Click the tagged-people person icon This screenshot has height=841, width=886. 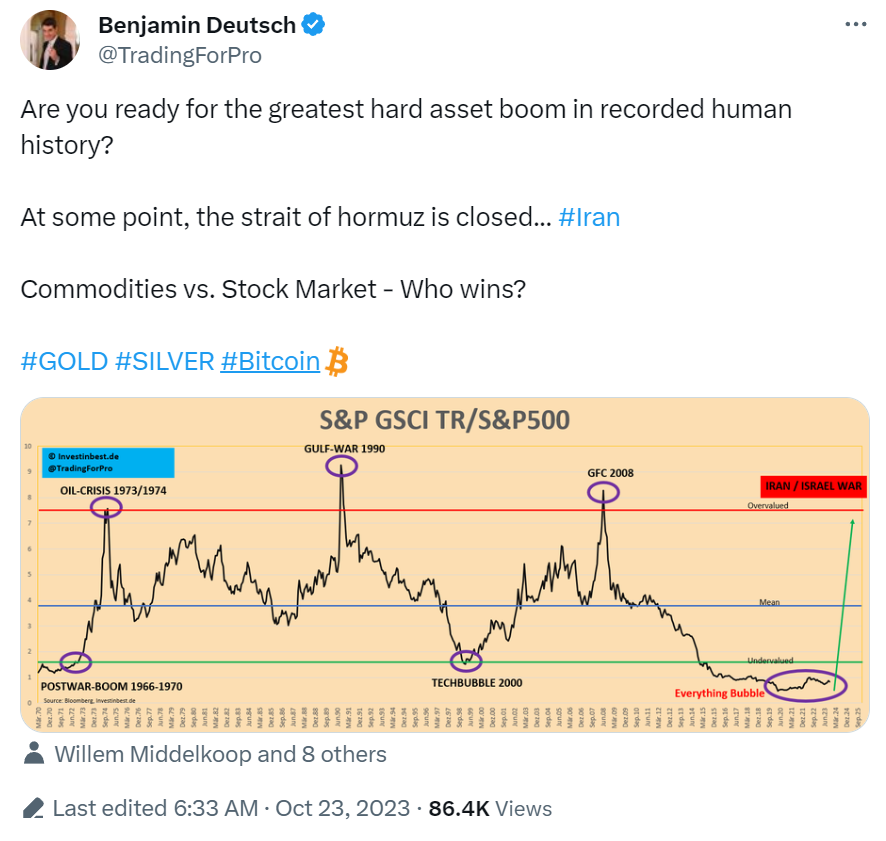(x=34, y=753)
